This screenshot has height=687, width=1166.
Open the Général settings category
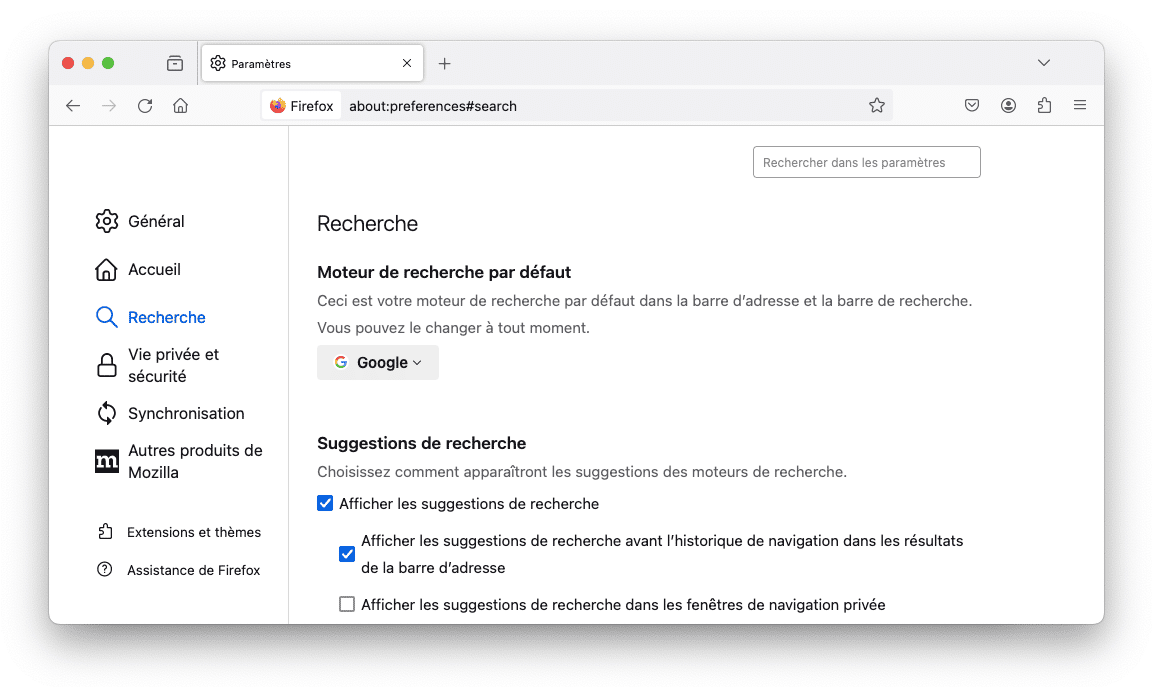click(156, 221)
